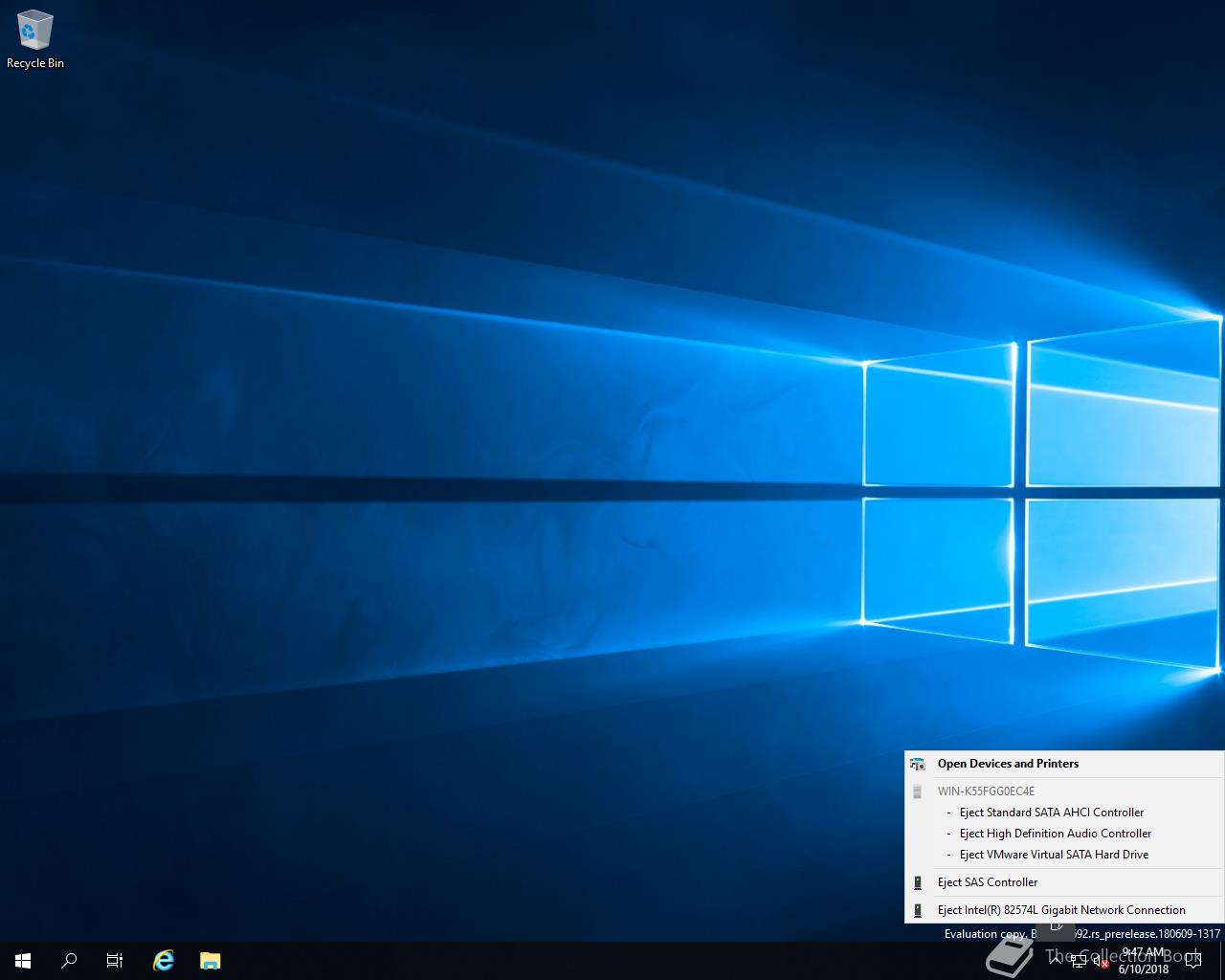This screenshot has width=1225, height=980.
Task: Select Eject High Definition Audio Controller
Action: coord(1064,834)
